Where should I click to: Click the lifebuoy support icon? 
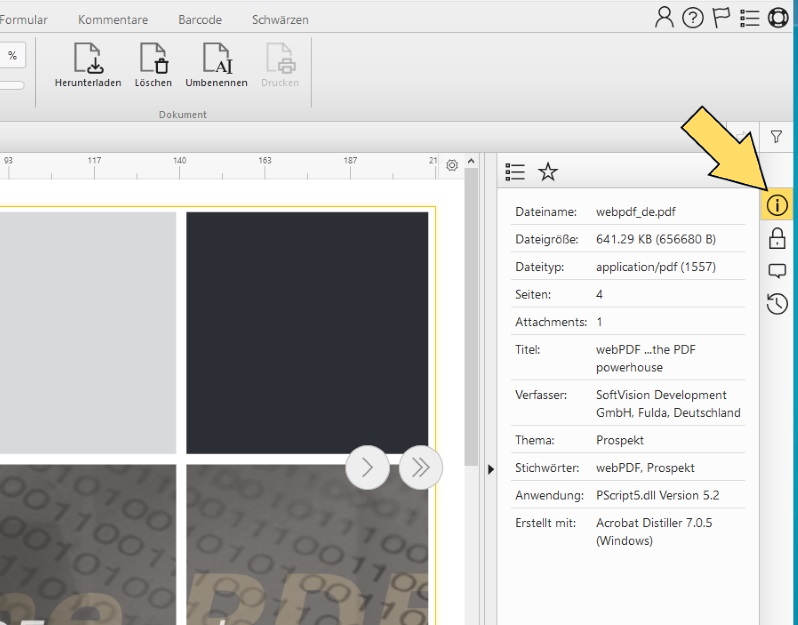tap(777, 15)
